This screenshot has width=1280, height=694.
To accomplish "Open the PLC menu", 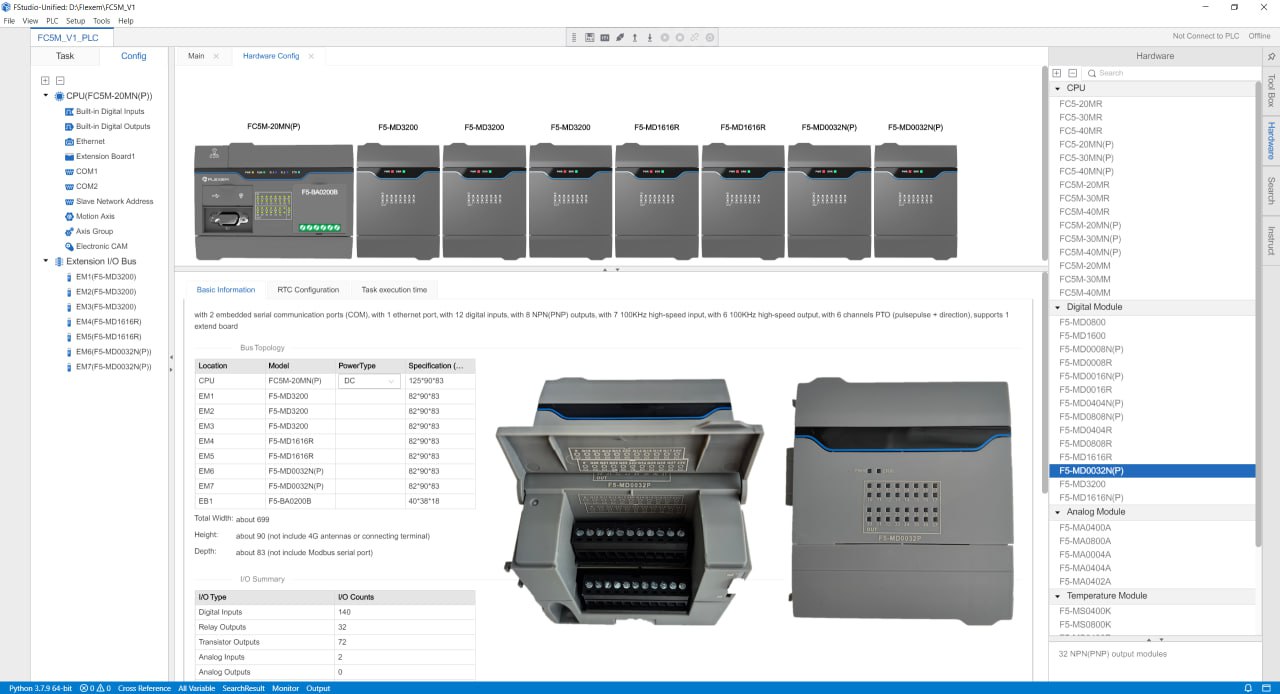I will pos(52,21).
